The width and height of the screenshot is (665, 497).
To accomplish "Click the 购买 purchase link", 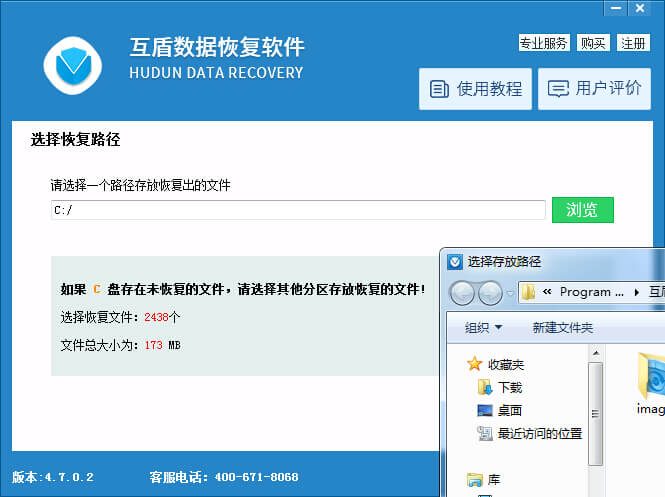I will [593, 43].
